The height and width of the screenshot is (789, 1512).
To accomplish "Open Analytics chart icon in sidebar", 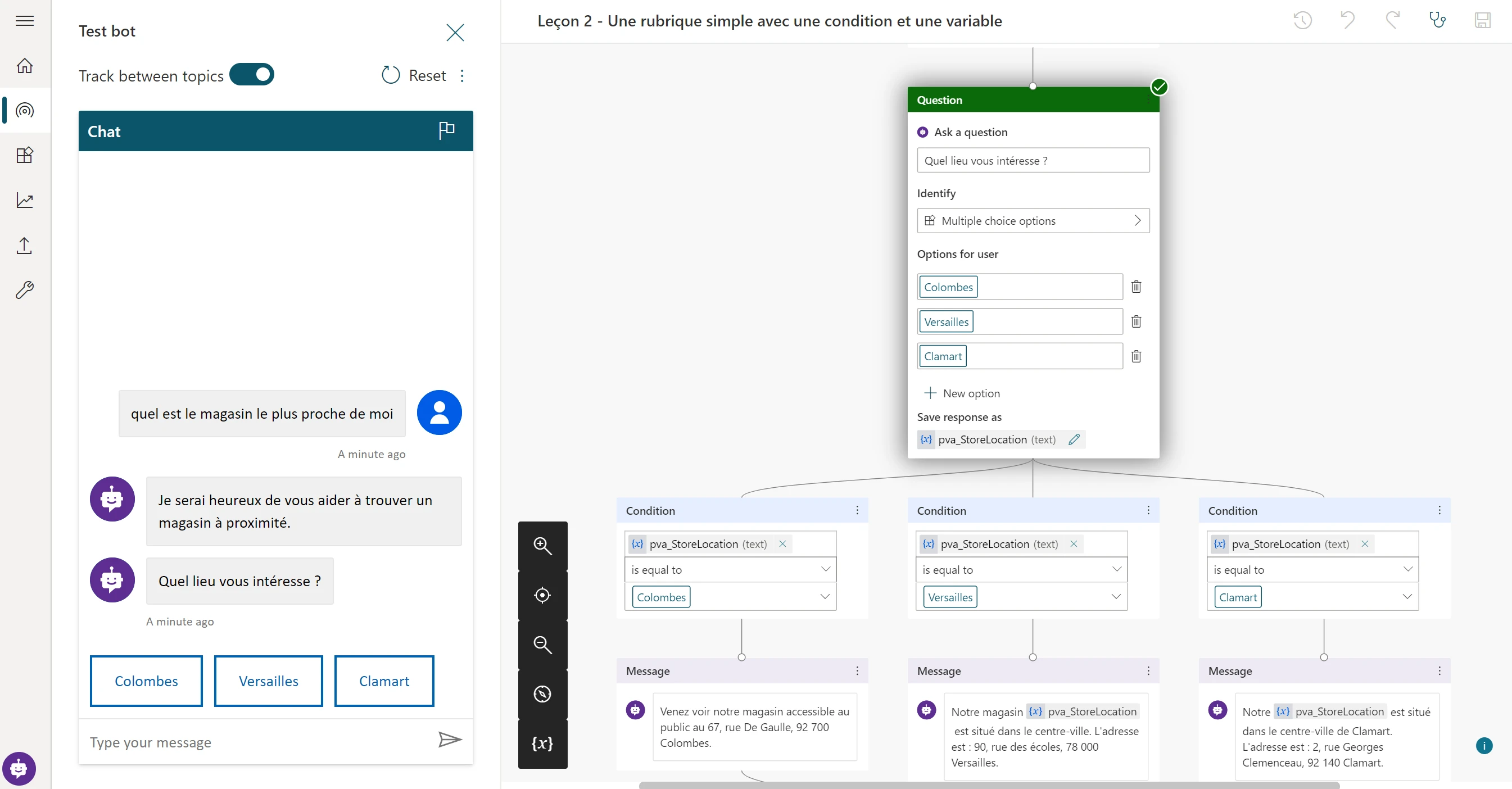I will click(25, 200).
